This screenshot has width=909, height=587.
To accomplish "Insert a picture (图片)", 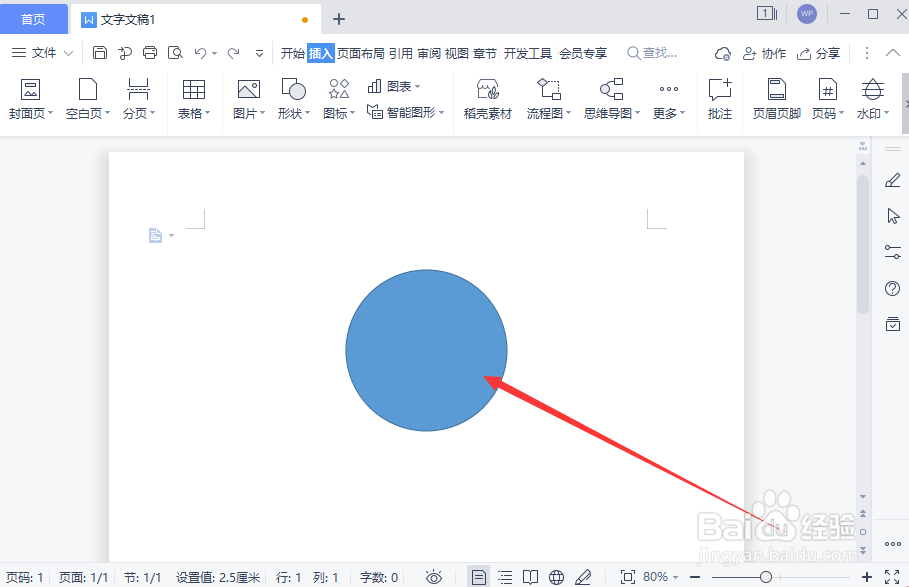I will pyautogui.click(x=249, y=99).
